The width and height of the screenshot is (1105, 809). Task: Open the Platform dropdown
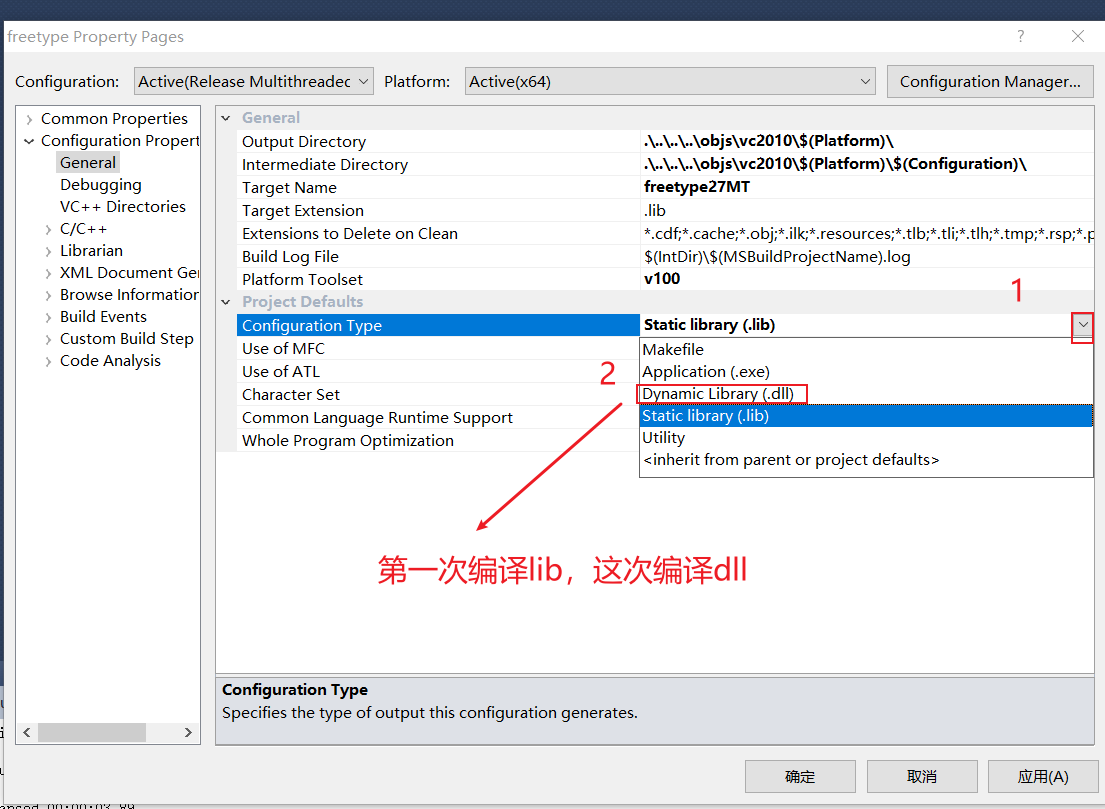pyautogui.click(x=670, y=82)
